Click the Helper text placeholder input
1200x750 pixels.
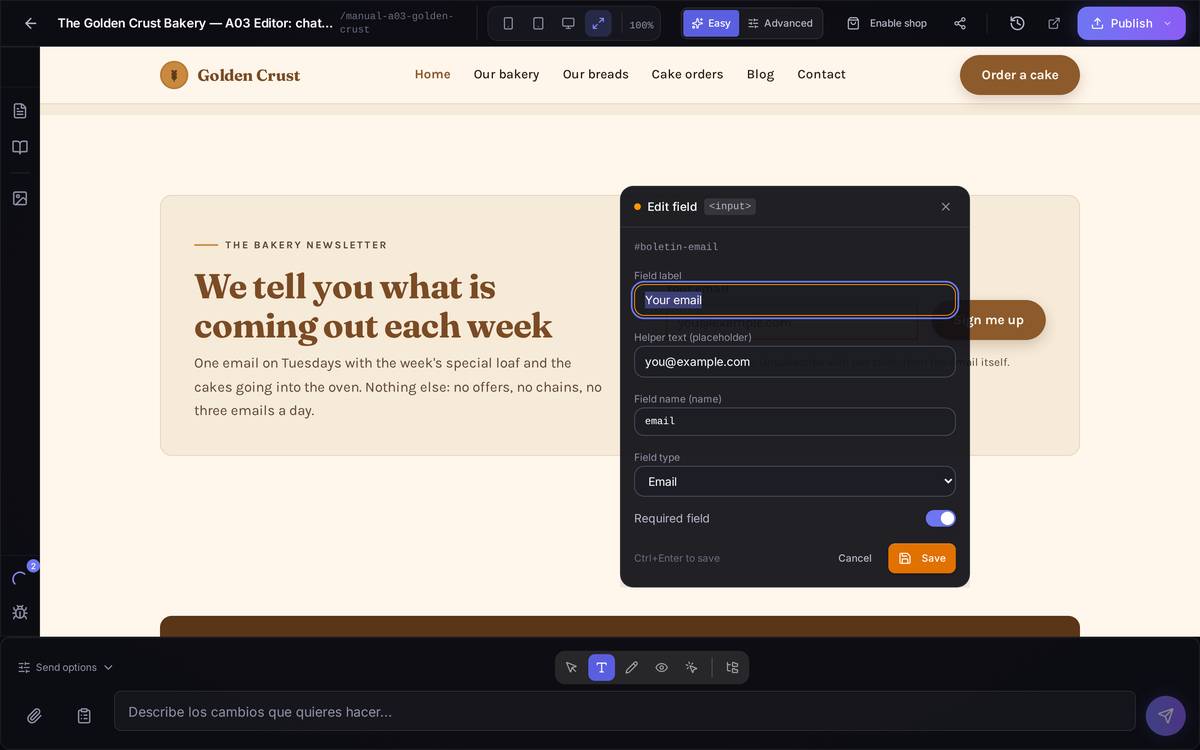[x=795, y=361]
